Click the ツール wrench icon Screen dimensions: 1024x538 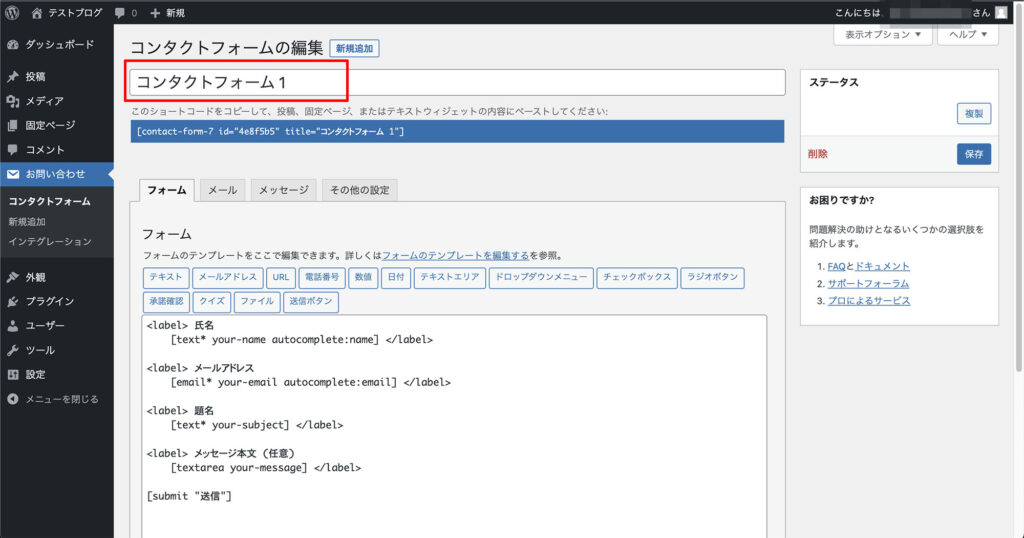click(12, 350)
